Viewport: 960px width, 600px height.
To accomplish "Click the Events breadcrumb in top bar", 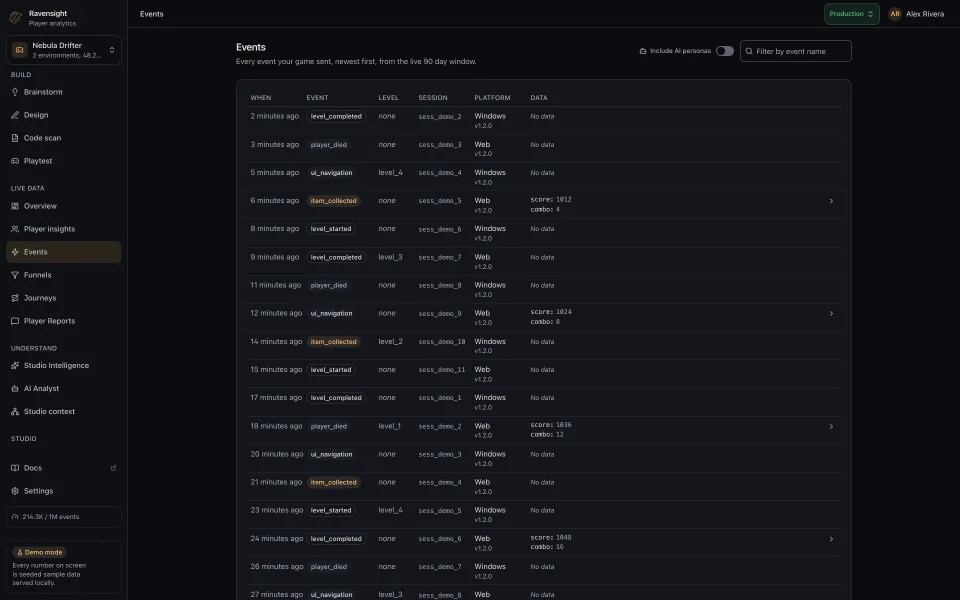I will click(x=151, y=13).
